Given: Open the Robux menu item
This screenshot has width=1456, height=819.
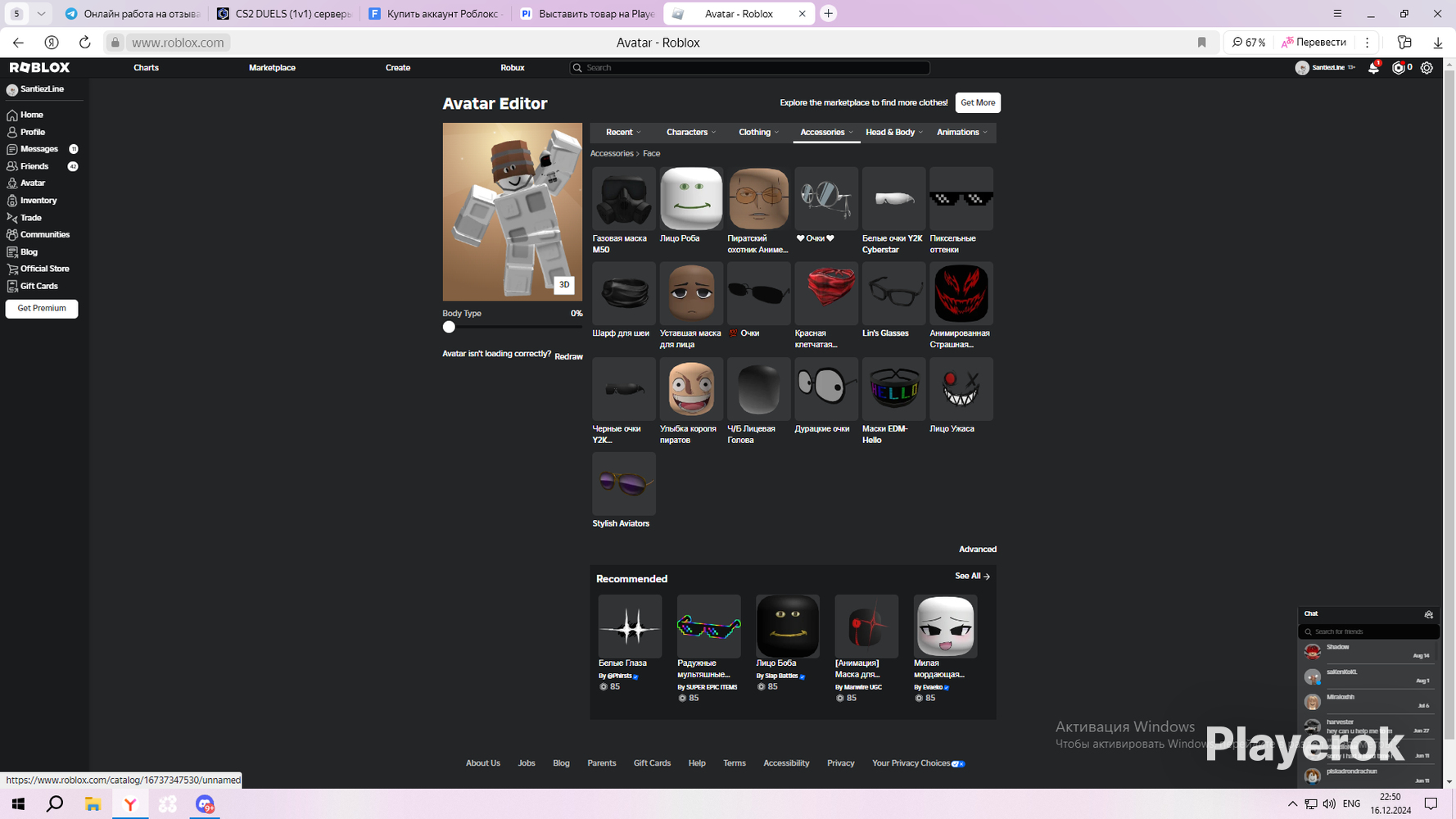Looking at the screenshot, I should 513,68.
